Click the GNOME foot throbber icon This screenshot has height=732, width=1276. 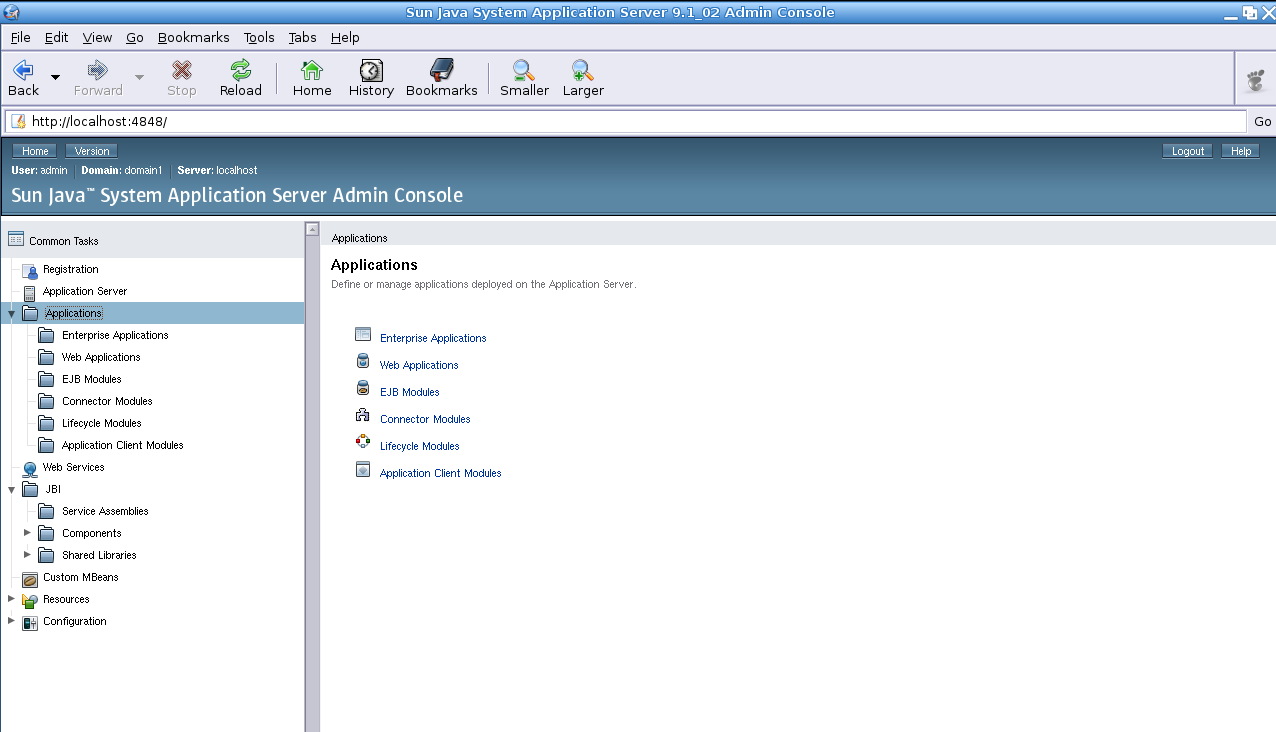point(1256,80)
